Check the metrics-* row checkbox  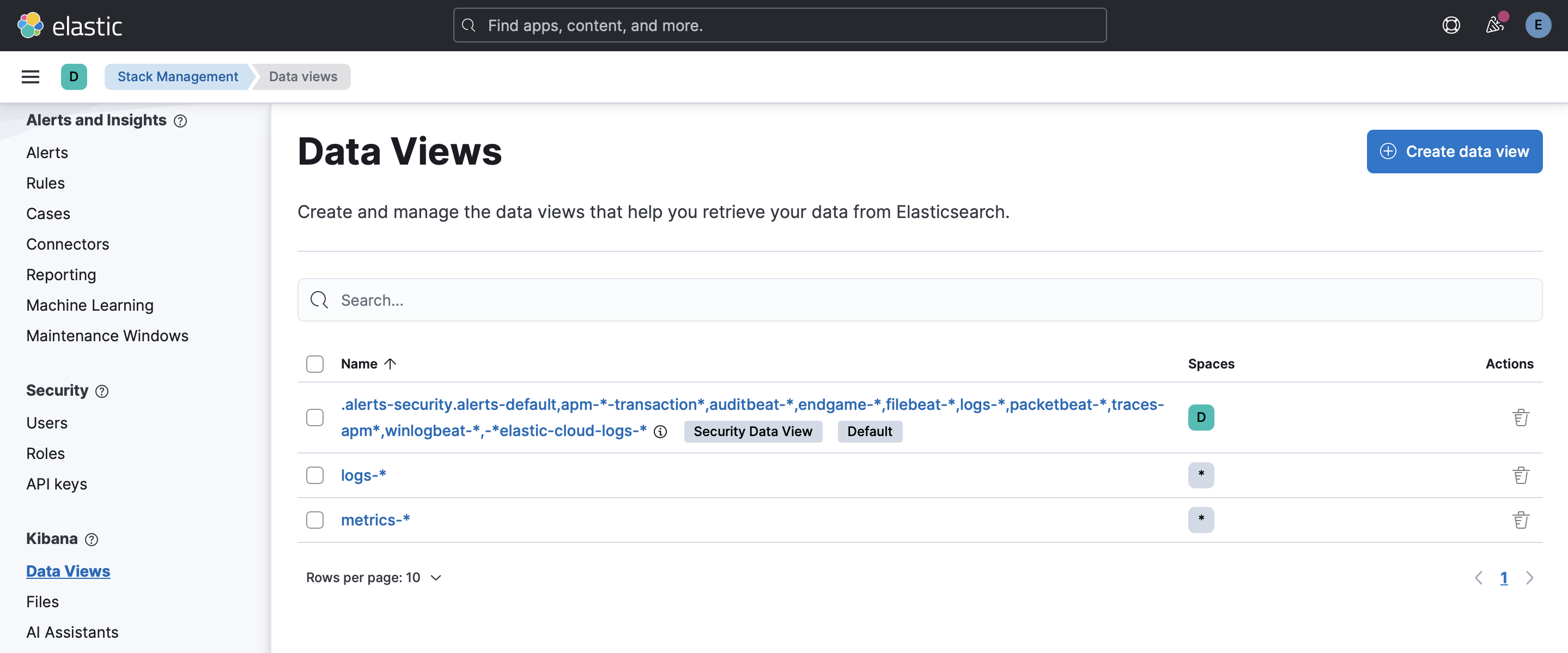click(315, 519)
